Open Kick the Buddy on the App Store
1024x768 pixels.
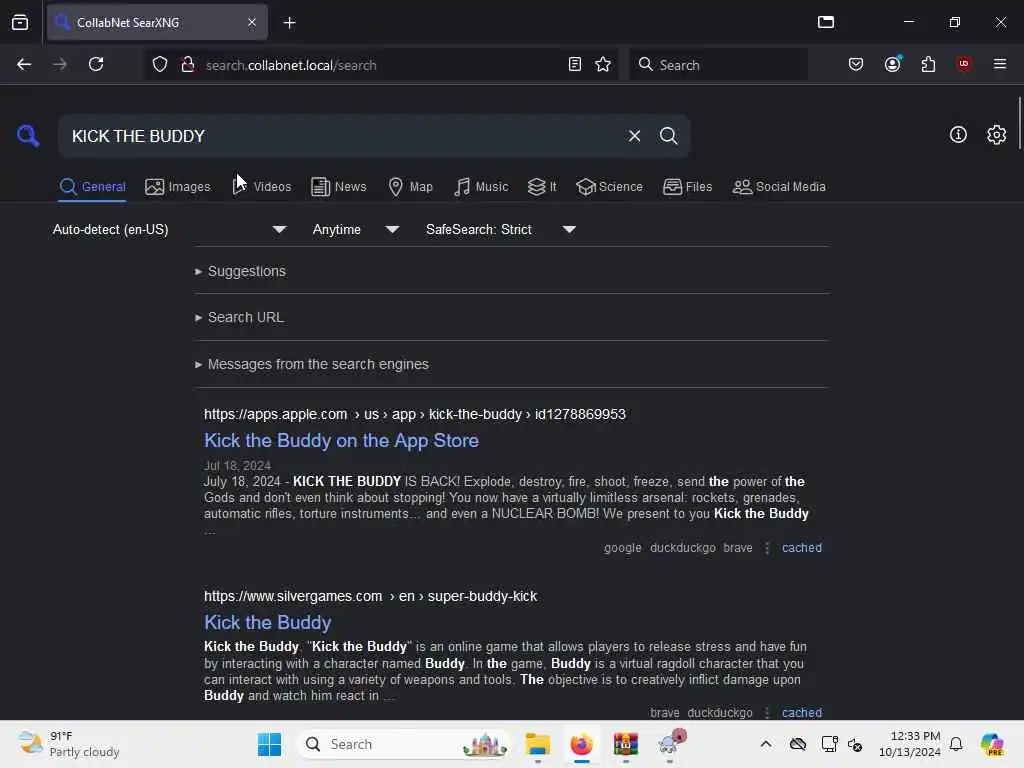click(342, 440)
